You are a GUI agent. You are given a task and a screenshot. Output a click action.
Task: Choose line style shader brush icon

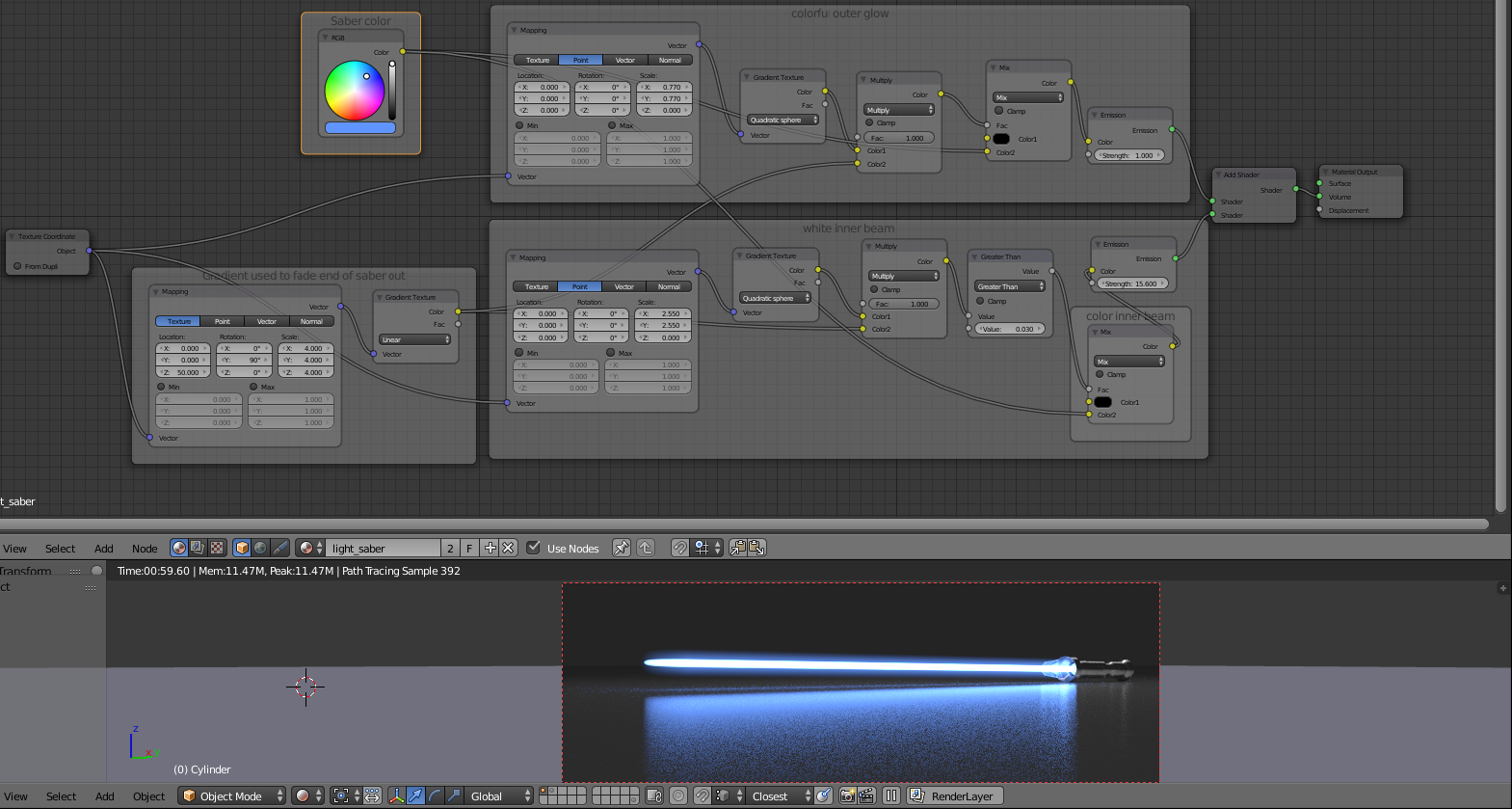[x=279, y=548]
